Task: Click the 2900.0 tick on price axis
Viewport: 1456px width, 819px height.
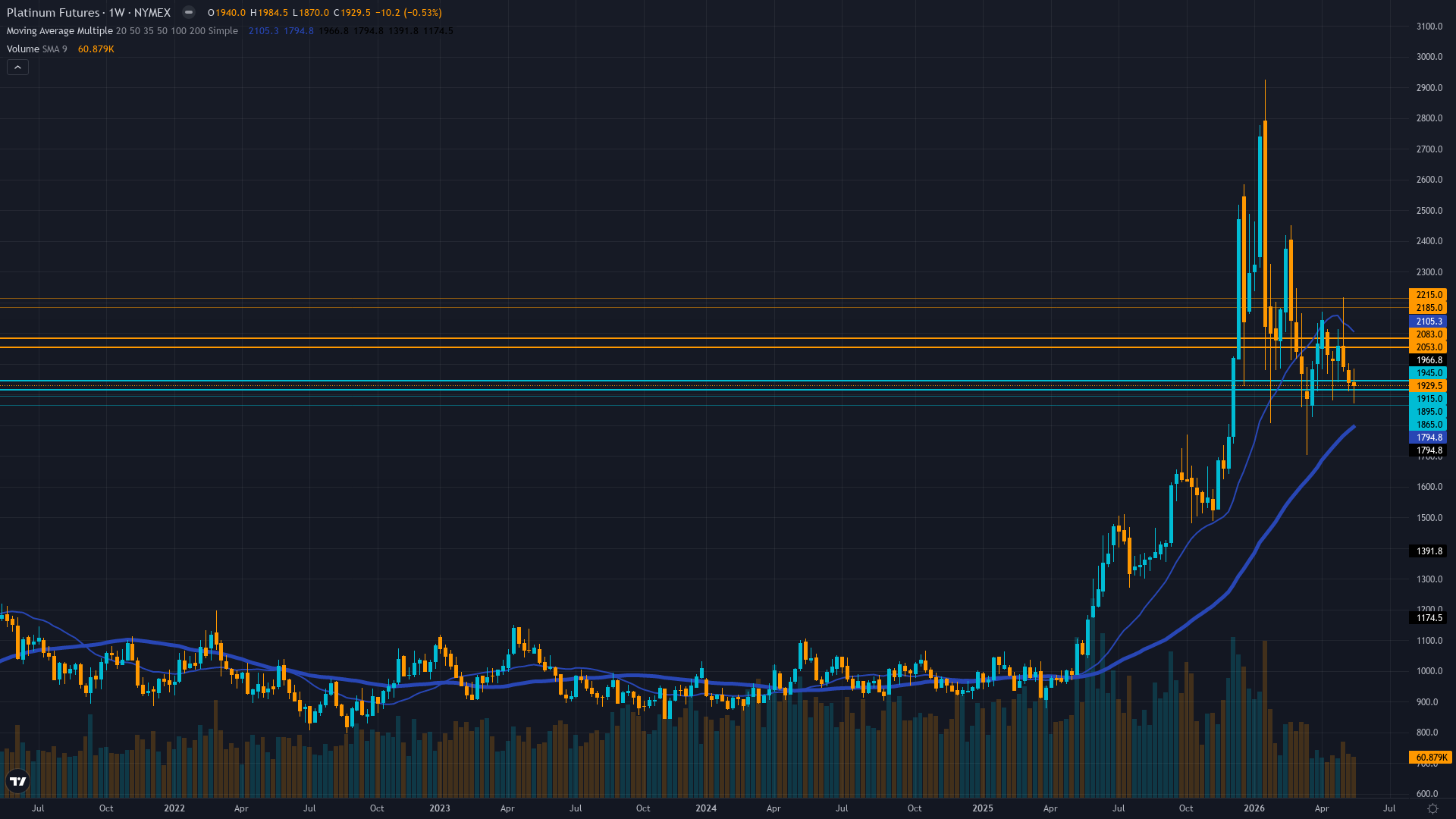Action: [1429, 88]
